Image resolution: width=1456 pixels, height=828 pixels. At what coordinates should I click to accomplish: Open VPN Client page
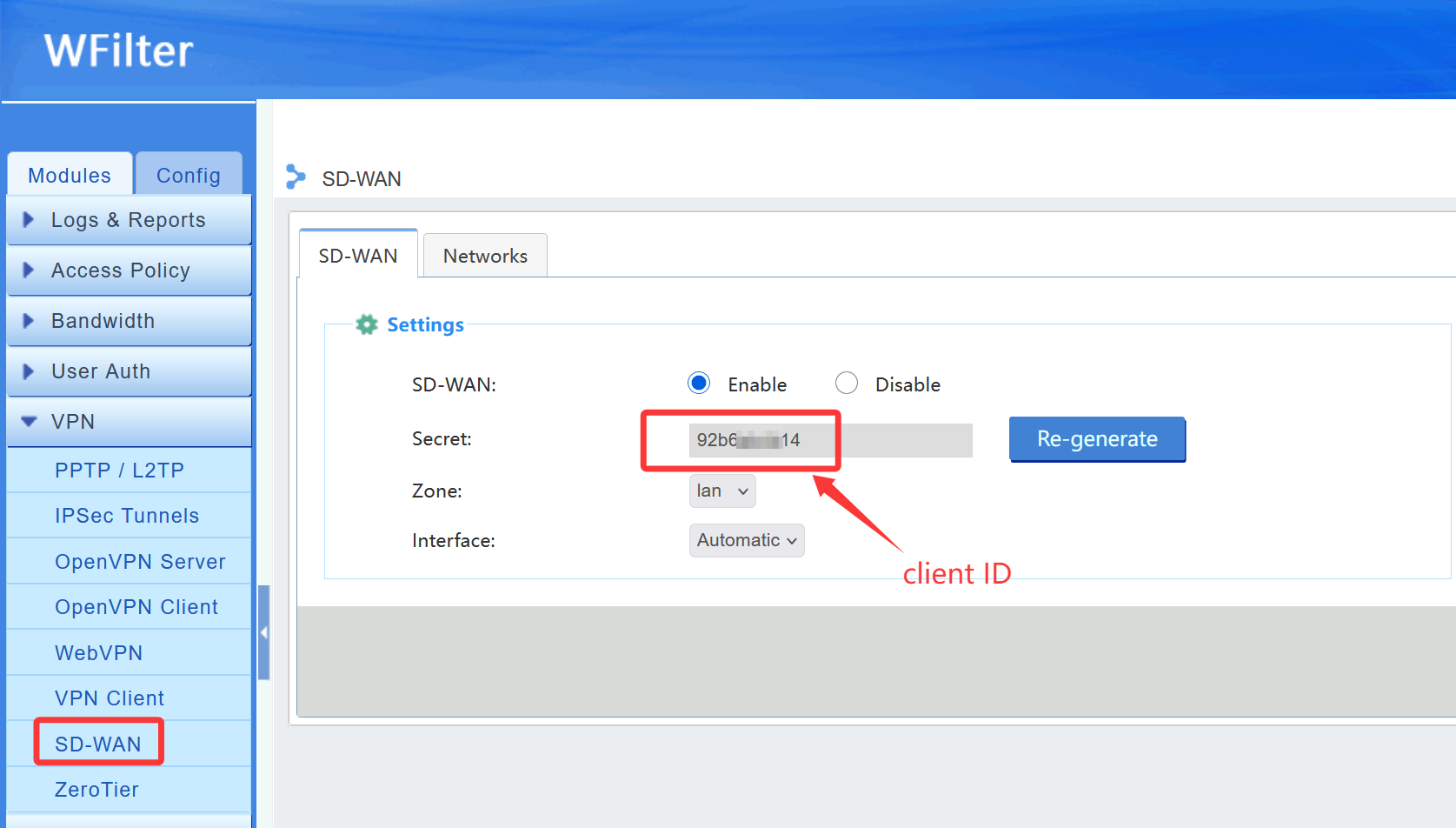(130, 698)
